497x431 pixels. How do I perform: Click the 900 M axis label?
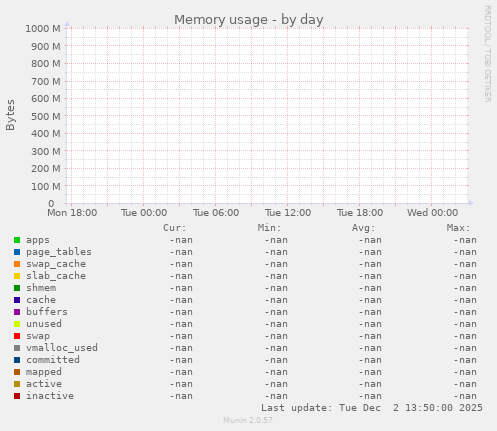pos(46,46)
